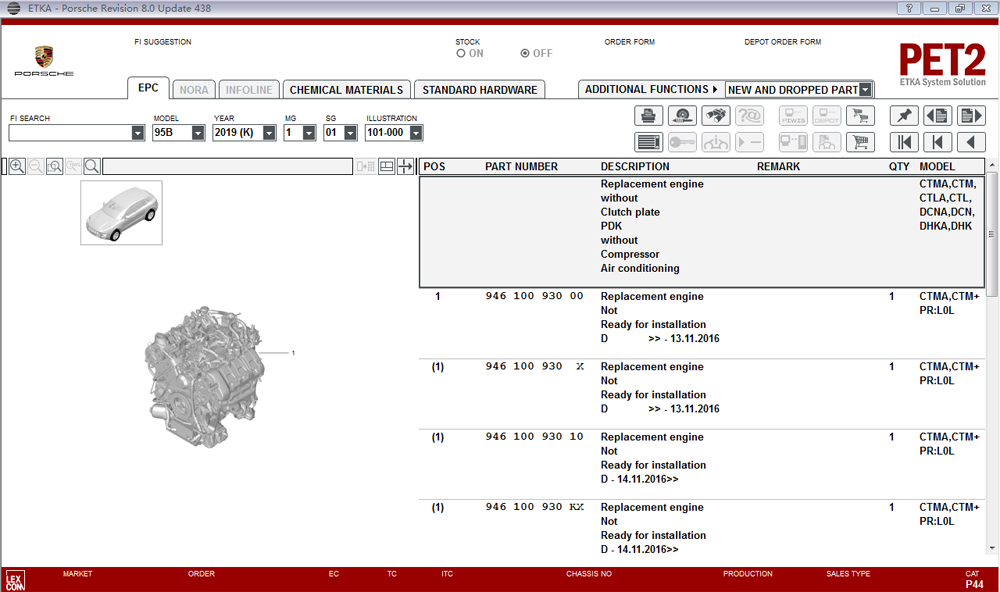Screen dimensions: 1000x592
Task: Click the single left arrow icon
Action: pos(971,142)
